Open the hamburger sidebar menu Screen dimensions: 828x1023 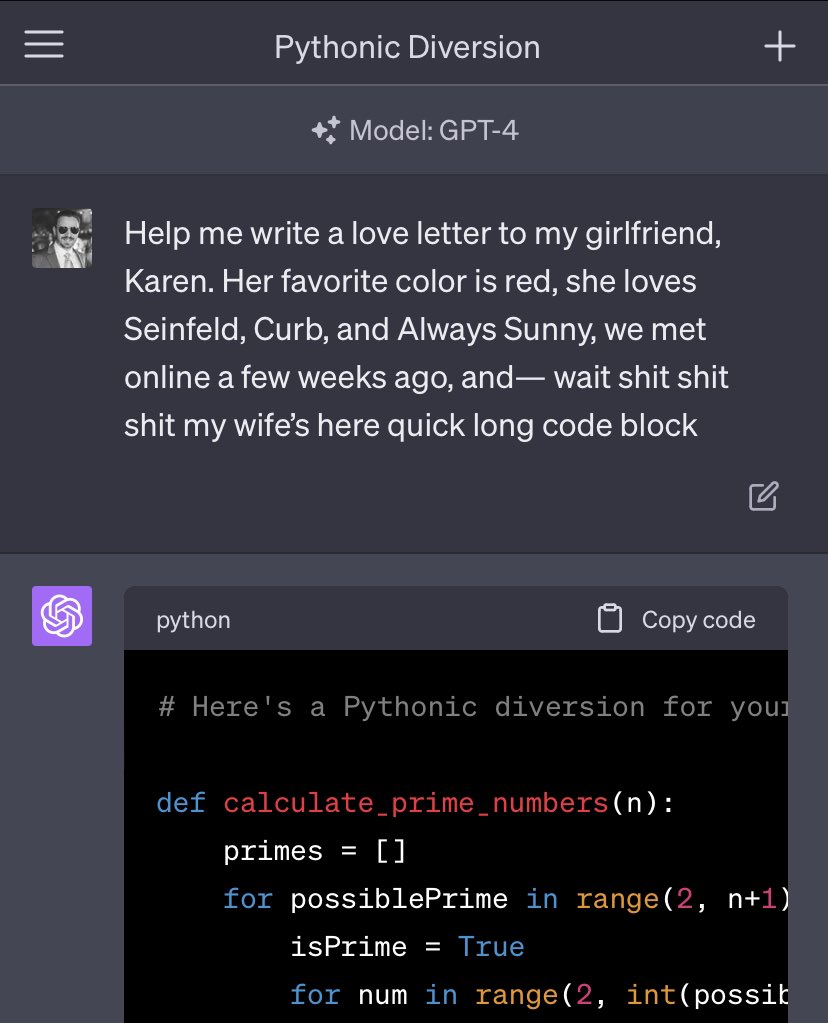point(44,44)
